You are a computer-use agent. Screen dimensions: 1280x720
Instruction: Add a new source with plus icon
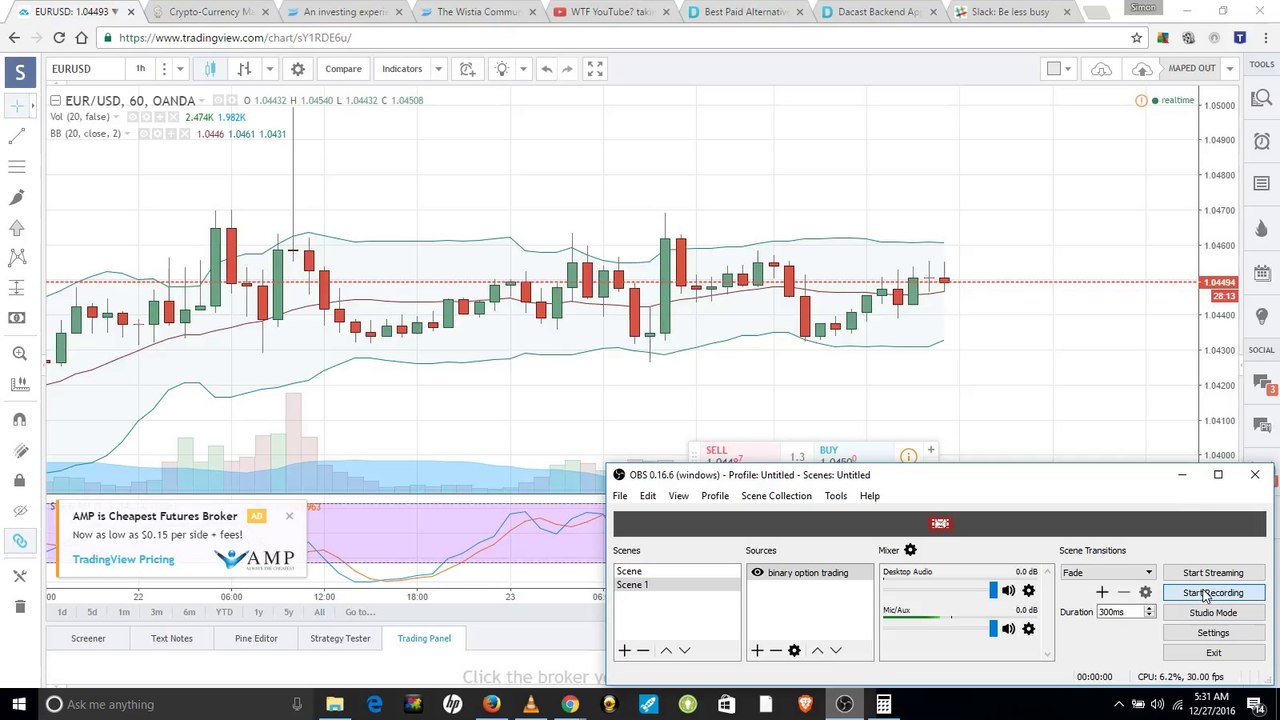pyautogui.click(x=757, y=651)
